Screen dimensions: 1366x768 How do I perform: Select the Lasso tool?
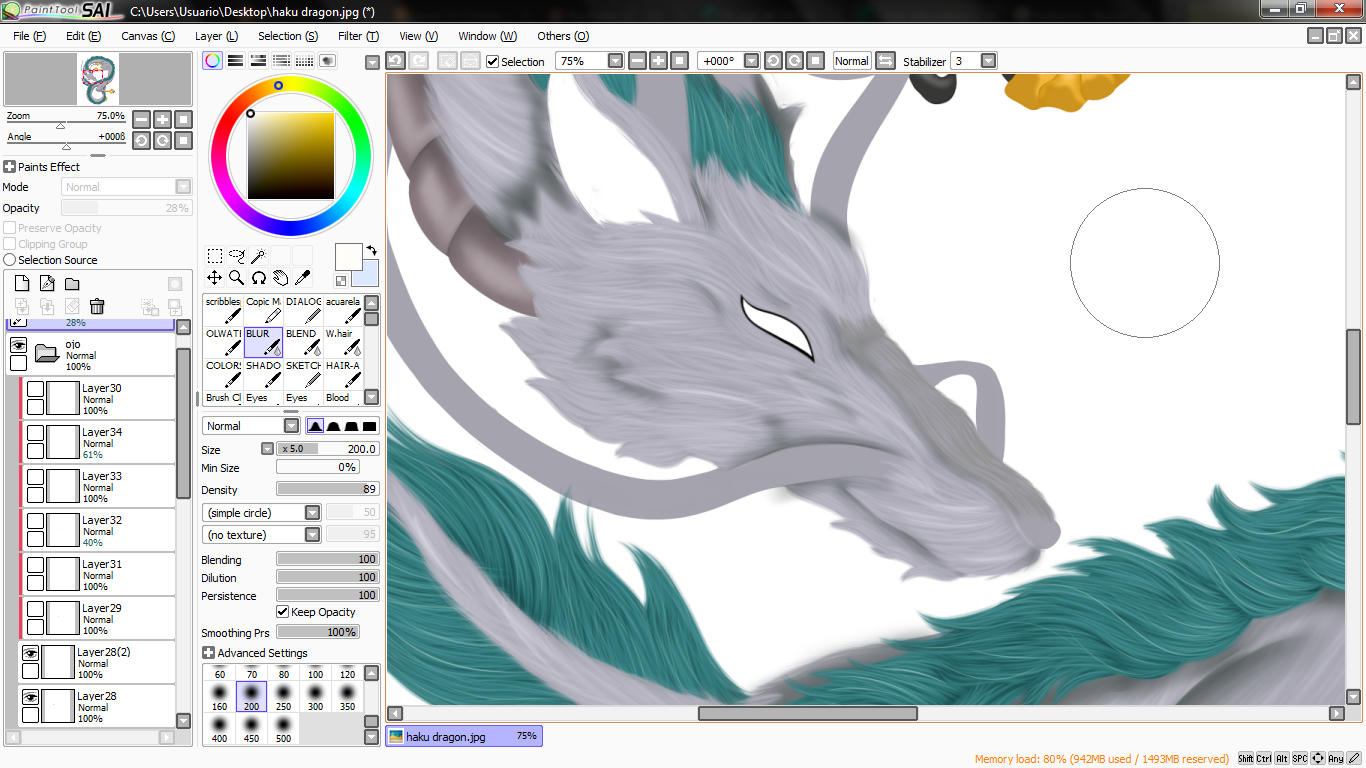pos(236,256)
